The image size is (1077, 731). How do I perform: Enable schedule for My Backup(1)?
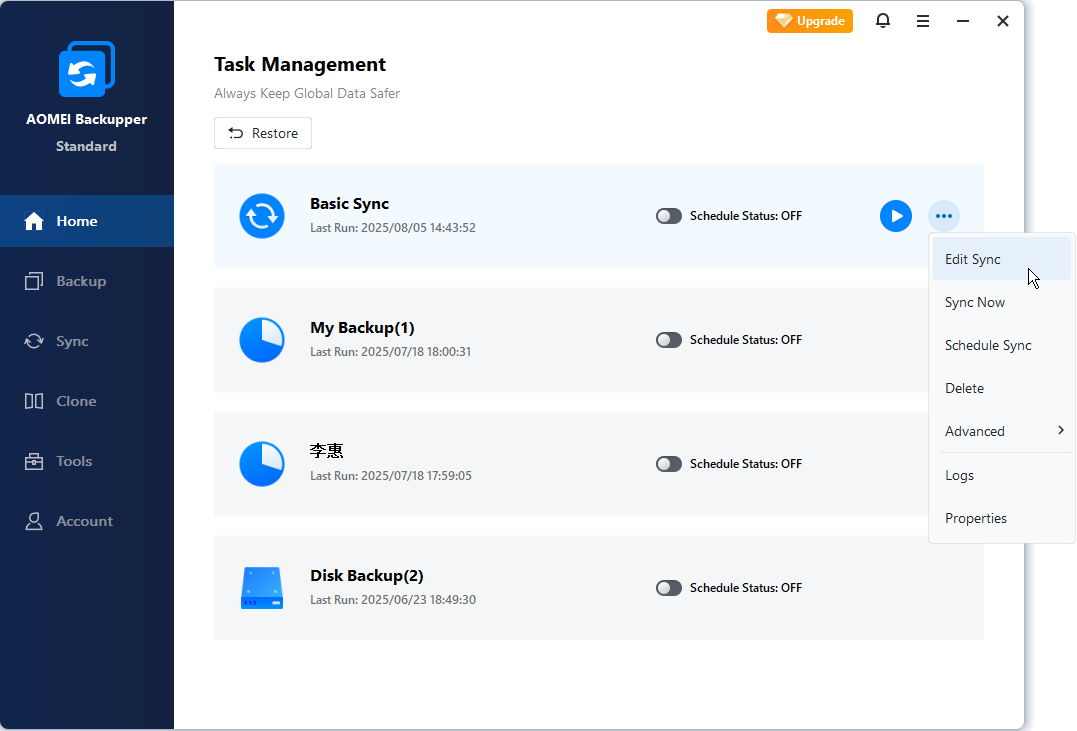[668, 340]
